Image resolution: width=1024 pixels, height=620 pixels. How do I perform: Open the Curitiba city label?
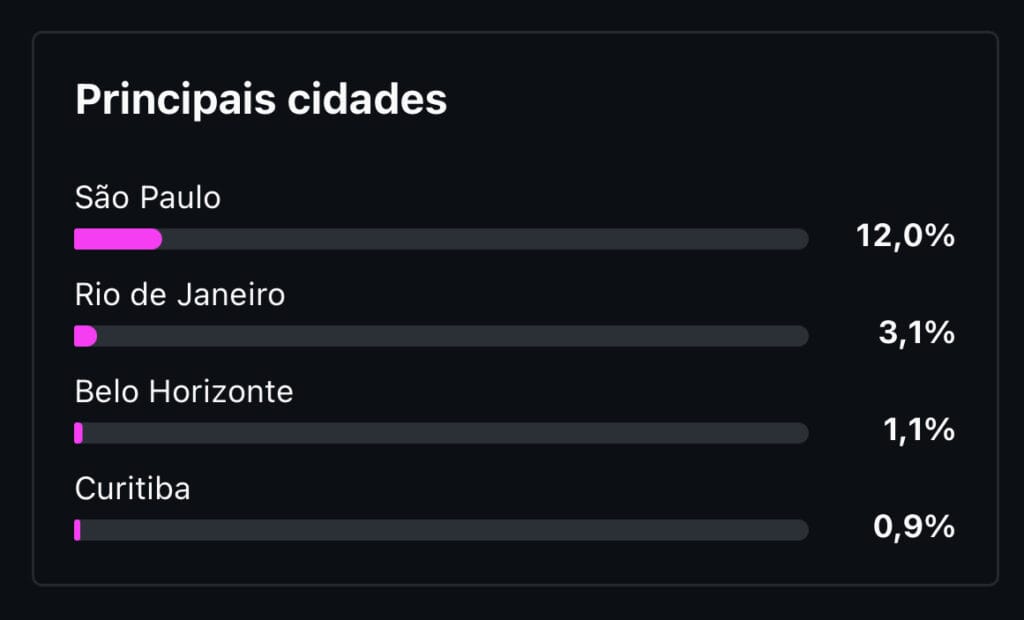pyautogui.click(x=133, y=489)
